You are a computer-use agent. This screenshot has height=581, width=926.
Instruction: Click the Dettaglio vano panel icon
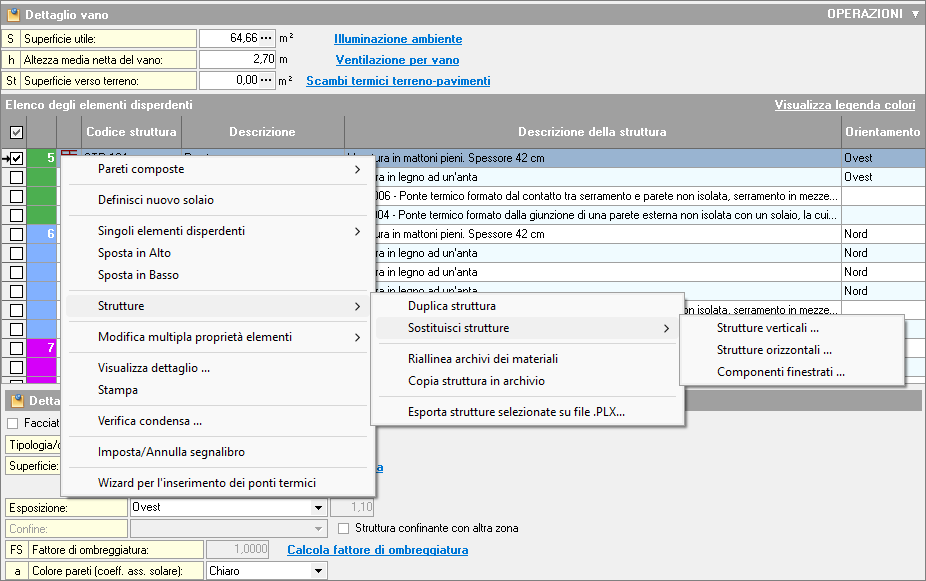[13, 15]
